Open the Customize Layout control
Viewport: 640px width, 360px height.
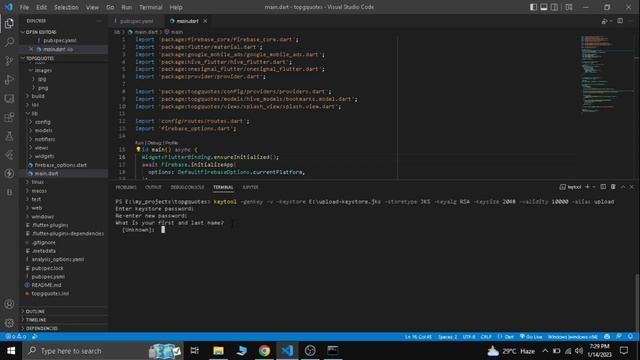pyautogui.click(x=569, y=7)
